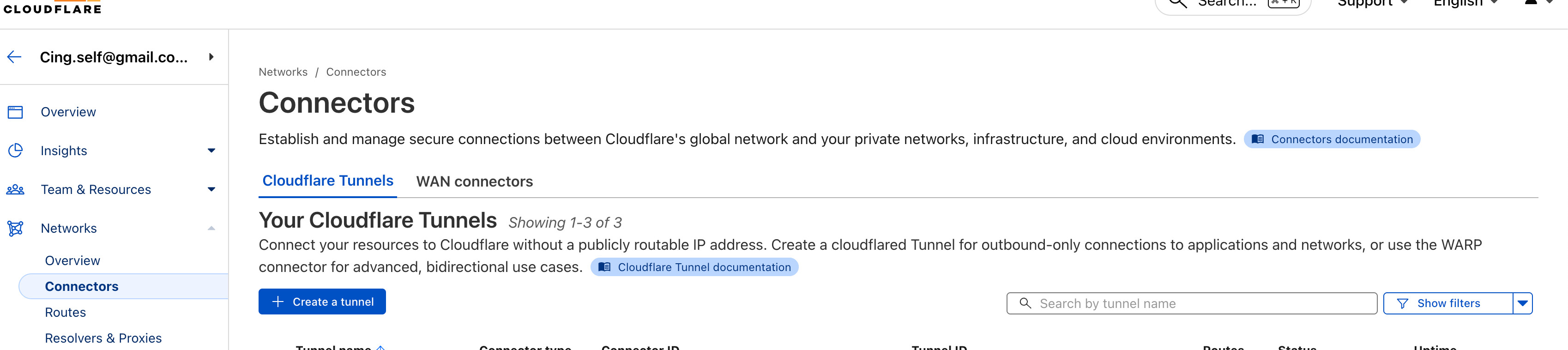This screenshot has height=350, width=1568.
Task: Click the funnel icon on Show filters
Action: coord(1402,303)
